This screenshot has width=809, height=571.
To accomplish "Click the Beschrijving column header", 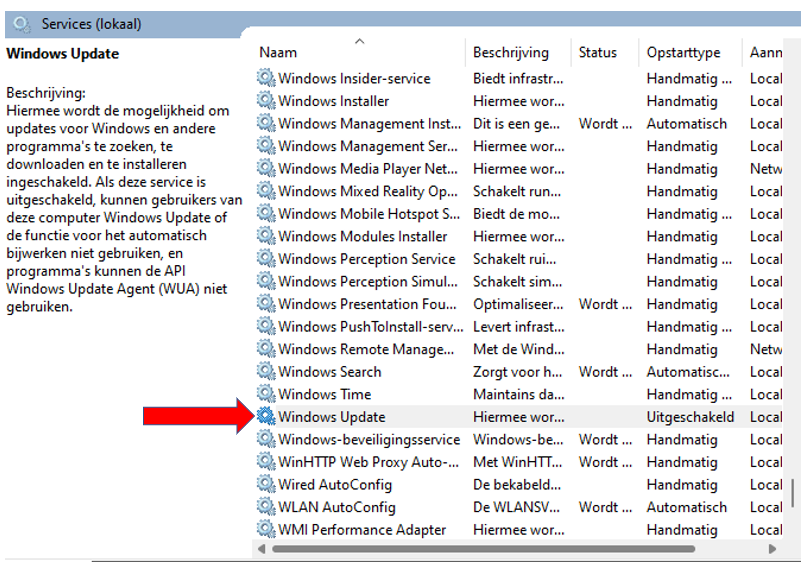I will click(511, 53).
